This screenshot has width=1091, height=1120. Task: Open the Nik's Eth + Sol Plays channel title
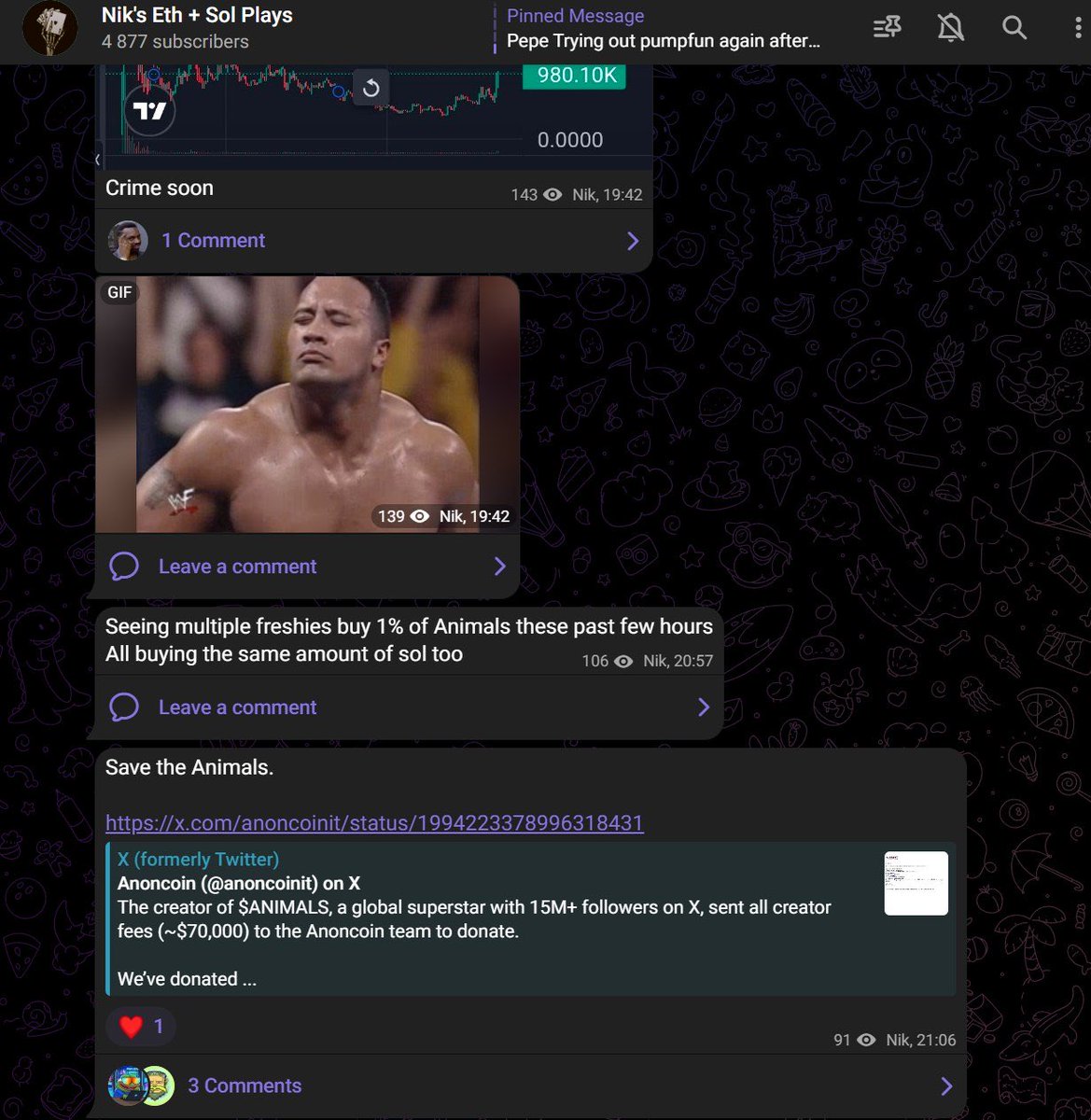tap(197, 15)
